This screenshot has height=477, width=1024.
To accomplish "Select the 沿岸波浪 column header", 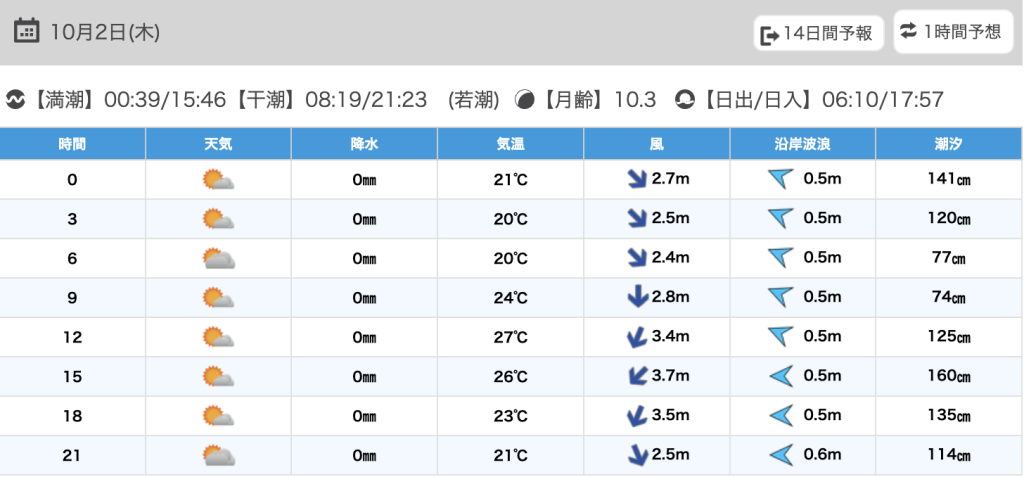I will pos(803,144).
